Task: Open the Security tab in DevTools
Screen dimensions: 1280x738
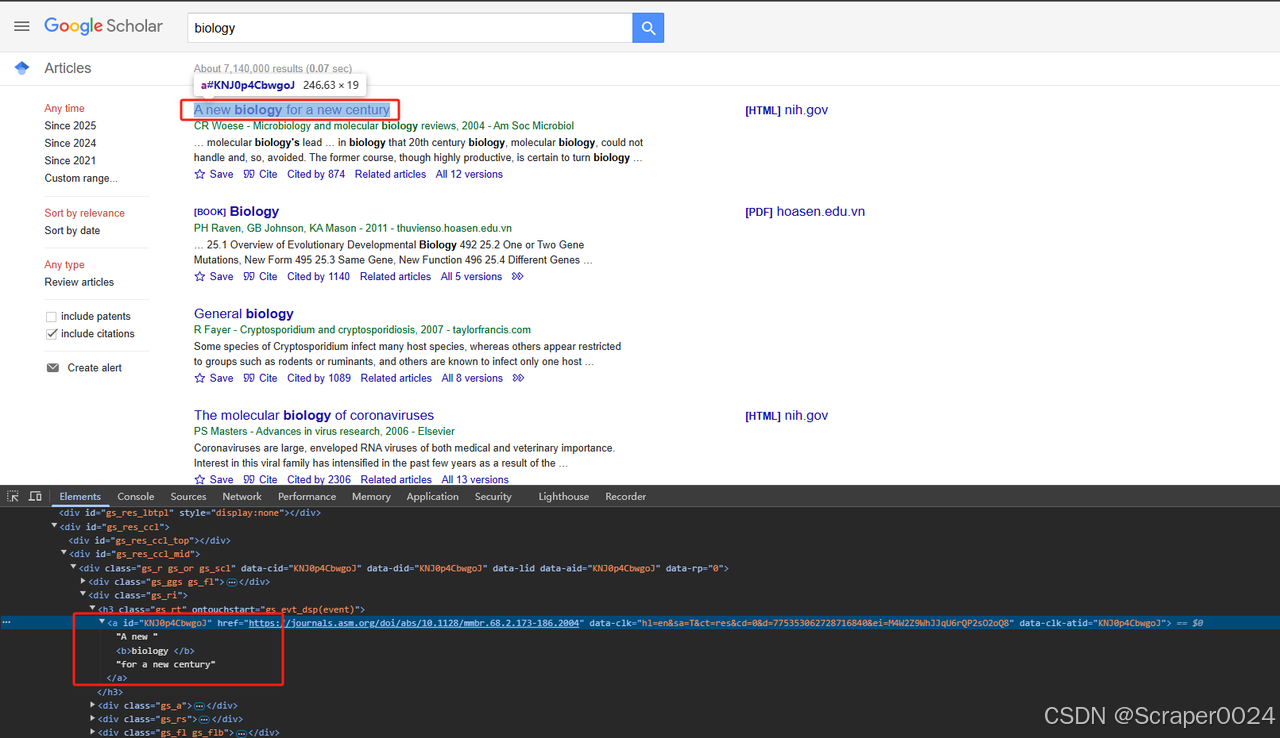Action: tap(493, 496)
